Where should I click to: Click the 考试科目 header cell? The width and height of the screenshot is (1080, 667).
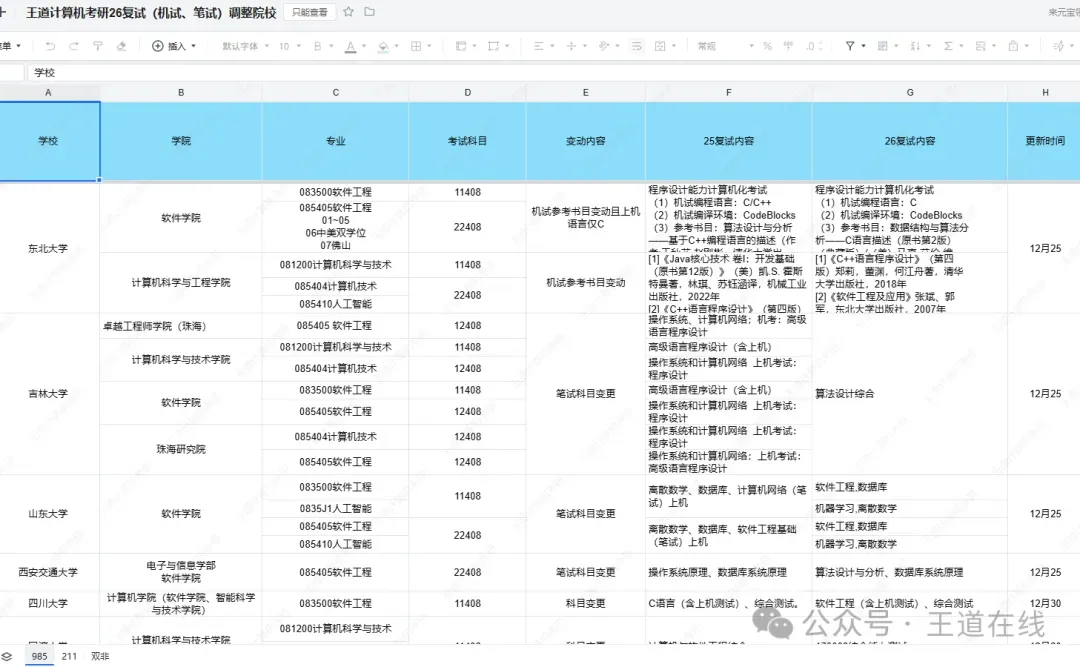point(468,141)
